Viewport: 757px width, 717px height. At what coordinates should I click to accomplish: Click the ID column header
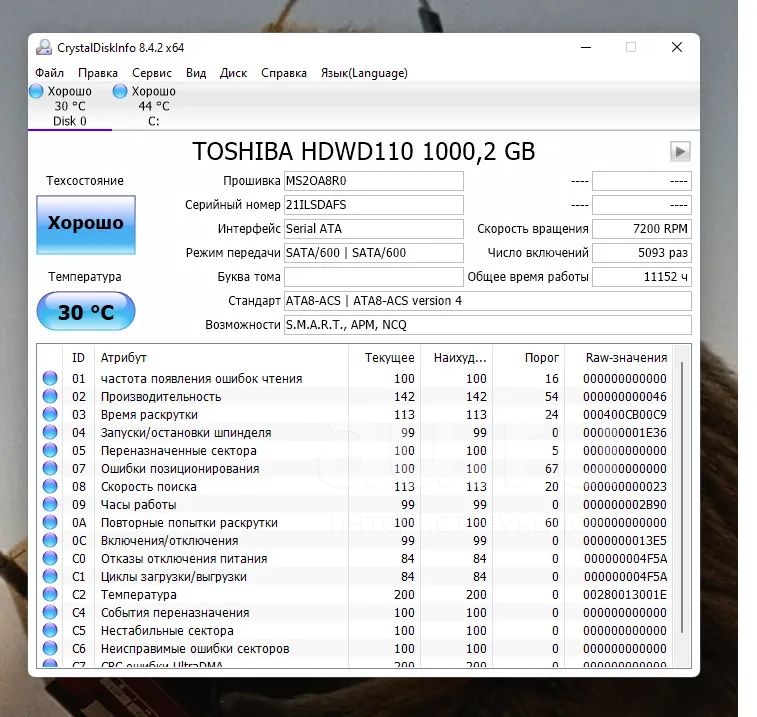79,358
